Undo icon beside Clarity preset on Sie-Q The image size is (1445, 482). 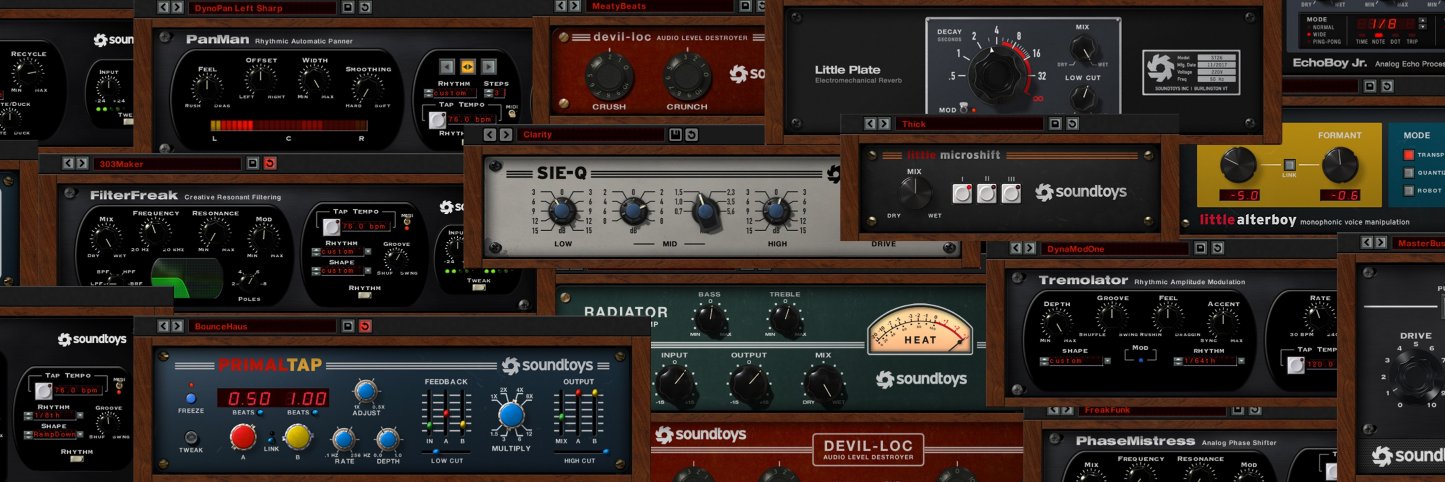(691, 134)
